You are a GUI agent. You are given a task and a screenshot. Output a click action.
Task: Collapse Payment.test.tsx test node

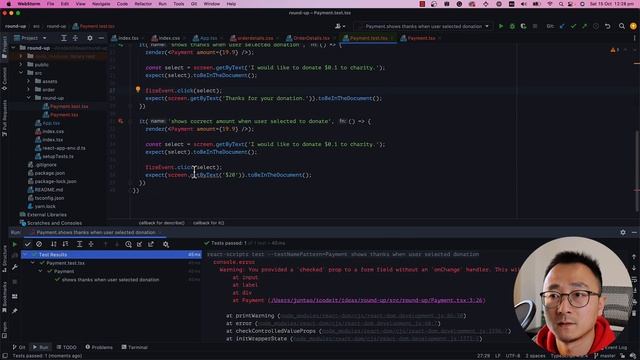coord(33,263)
